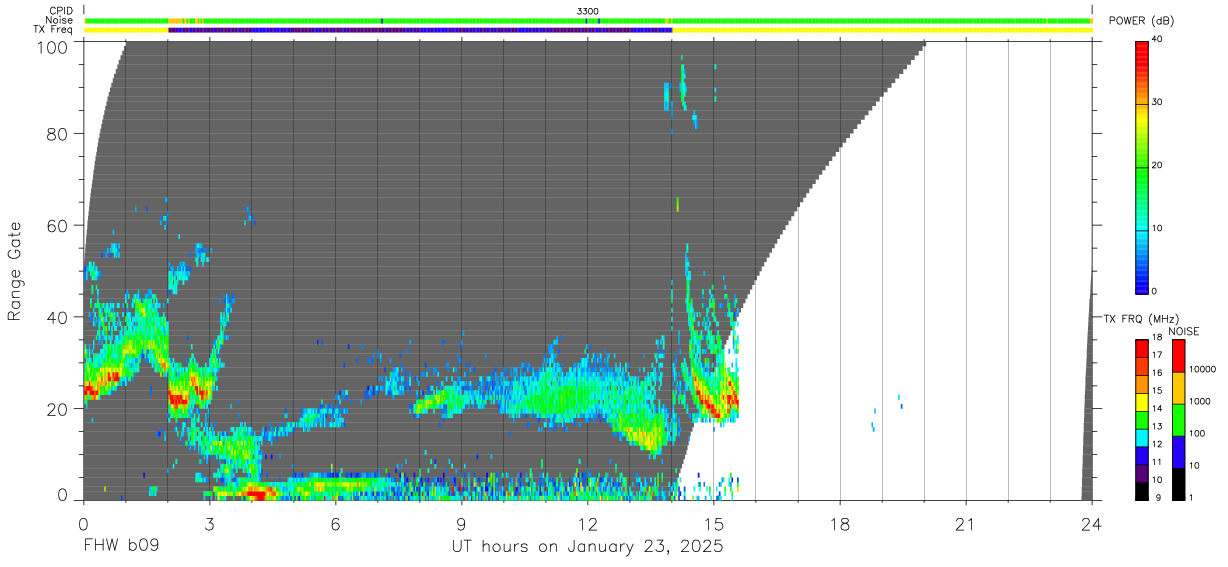The image size is (1228, 567).
Task: Click the green Noise strip above the plot
Action: pos(588,20)
